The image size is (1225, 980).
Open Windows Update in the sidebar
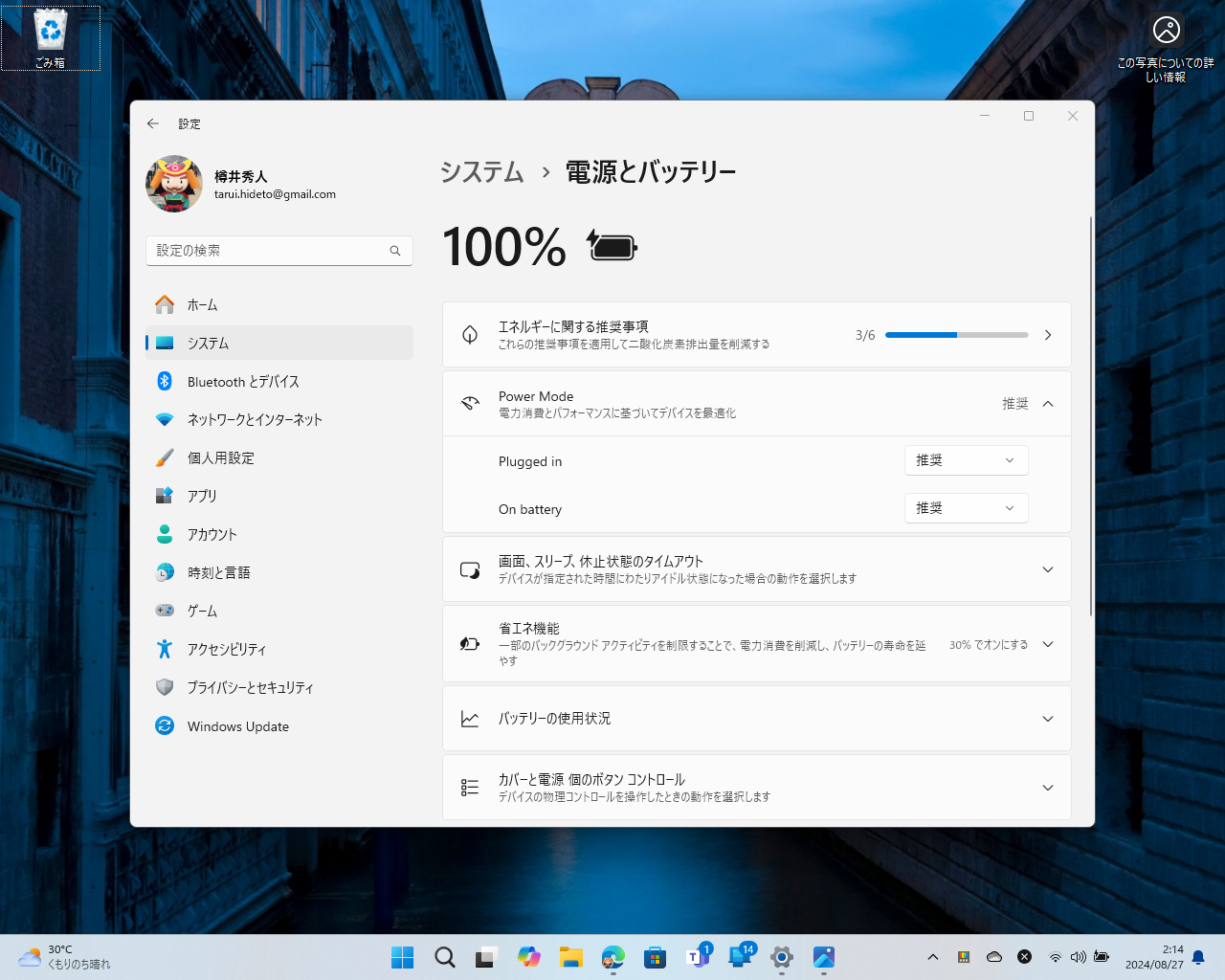237,725
